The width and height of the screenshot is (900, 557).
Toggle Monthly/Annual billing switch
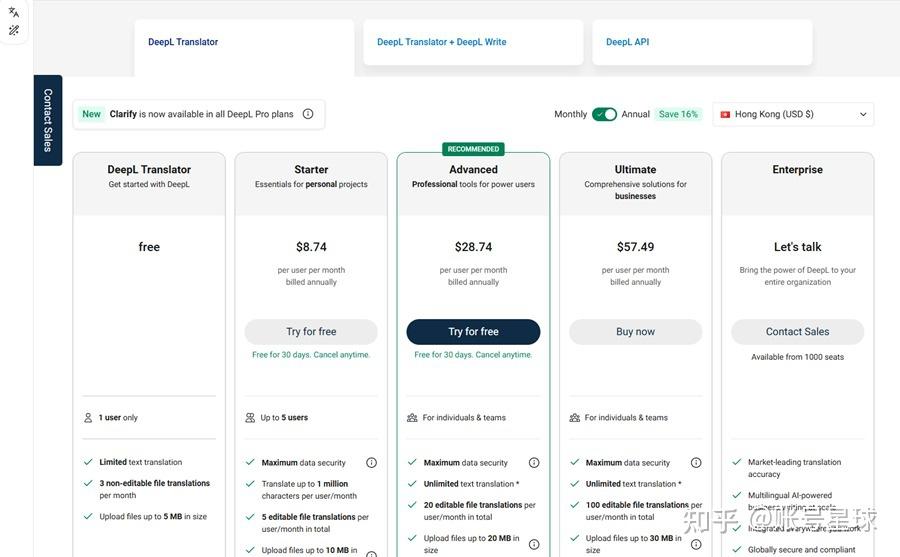pyautogui.click(x=604, y=114)
